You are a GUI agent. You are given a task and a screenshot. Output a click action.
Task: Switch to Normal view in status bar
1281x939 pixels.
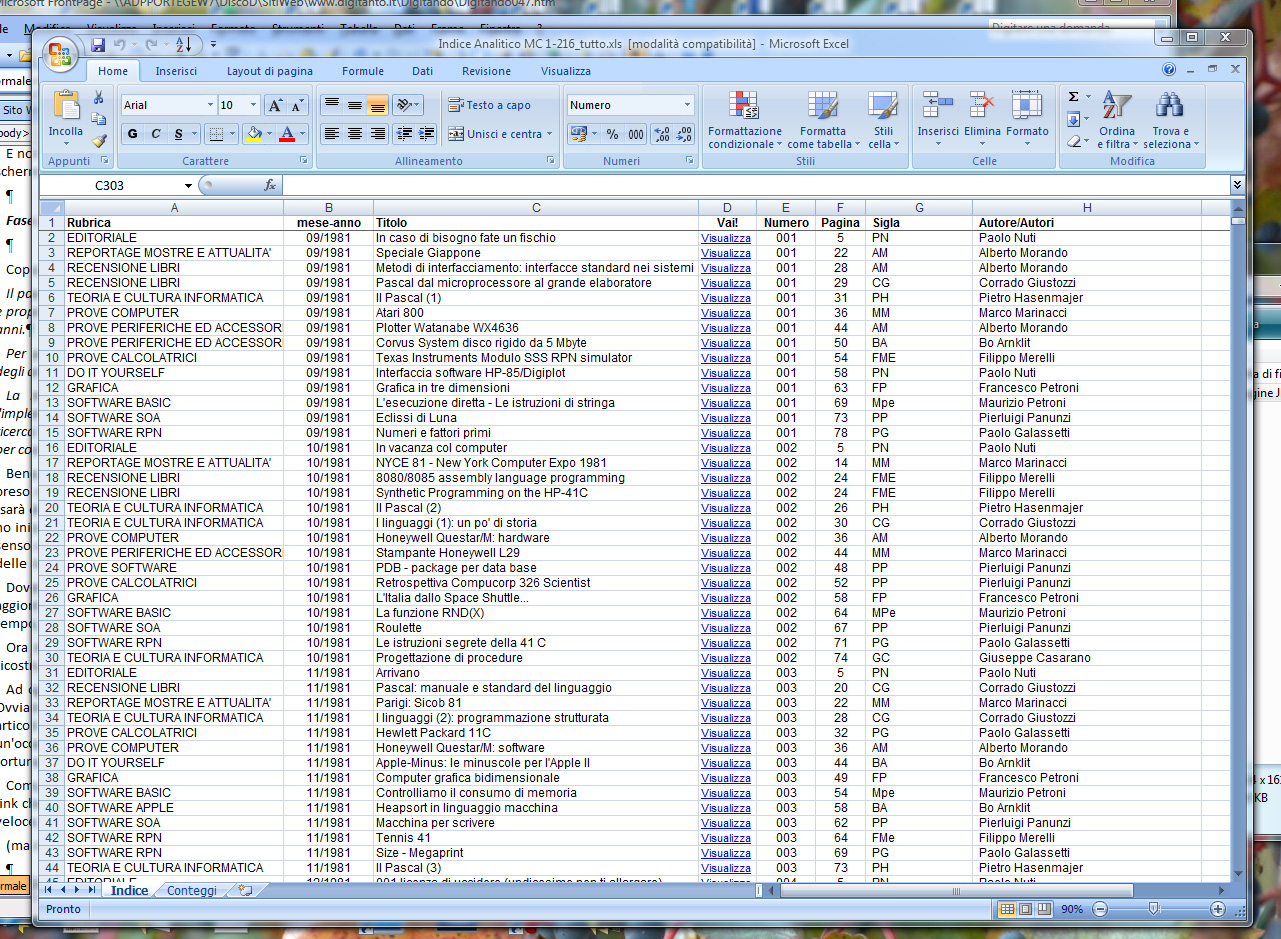tap(1008, 909)
